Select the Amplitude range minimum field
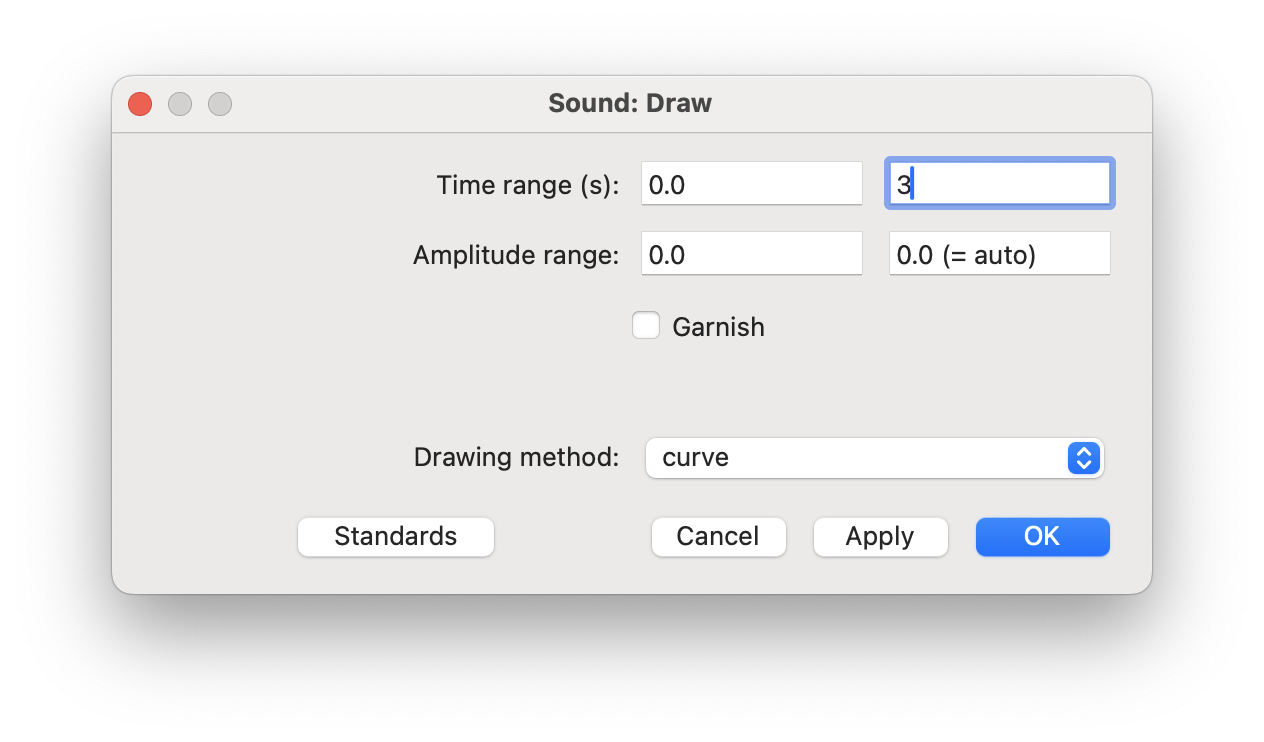Image resolution: width=1264 pixels, height=742 pixels. (751, 254)
